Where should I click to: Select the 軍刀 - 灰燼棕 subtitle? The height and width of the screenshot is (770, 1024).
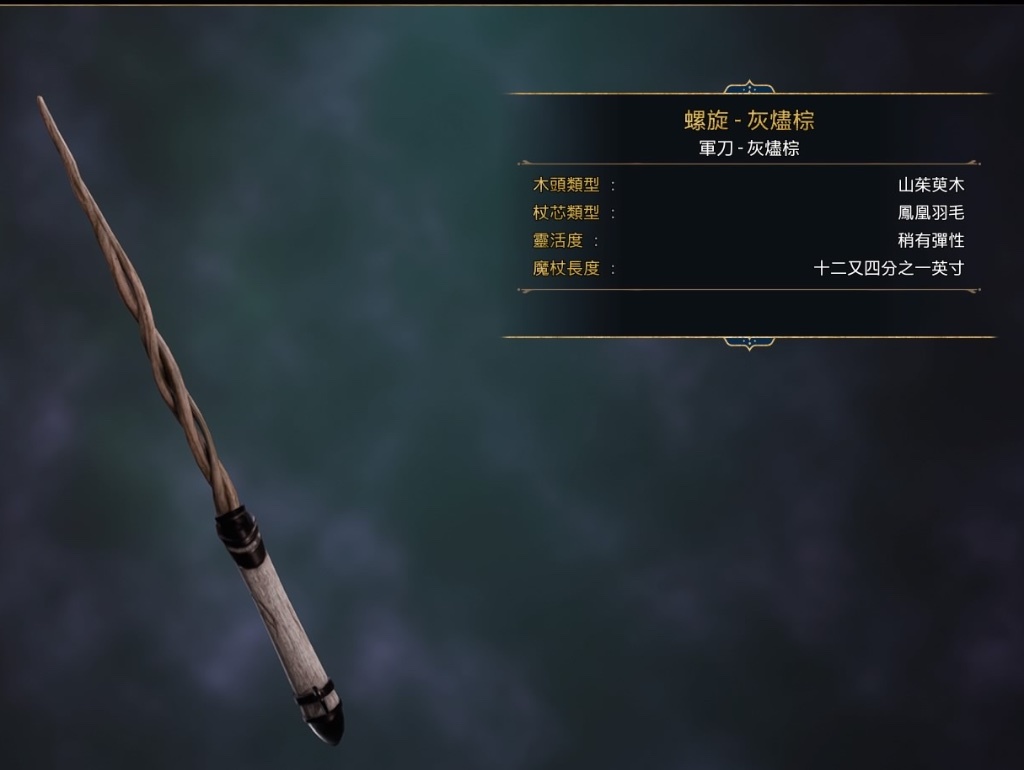[x=749, y=148]
